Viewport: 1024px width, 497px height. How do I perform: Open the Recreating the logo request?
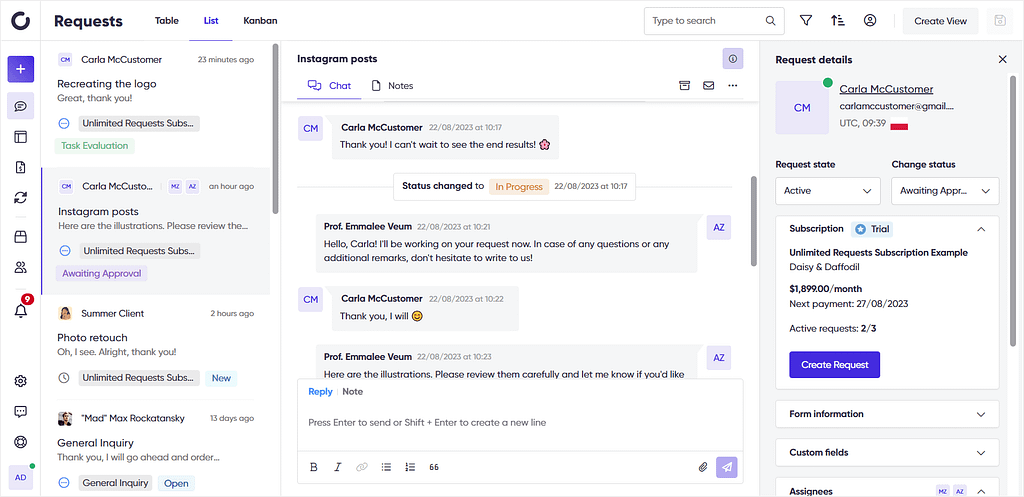tap(106, 84)
